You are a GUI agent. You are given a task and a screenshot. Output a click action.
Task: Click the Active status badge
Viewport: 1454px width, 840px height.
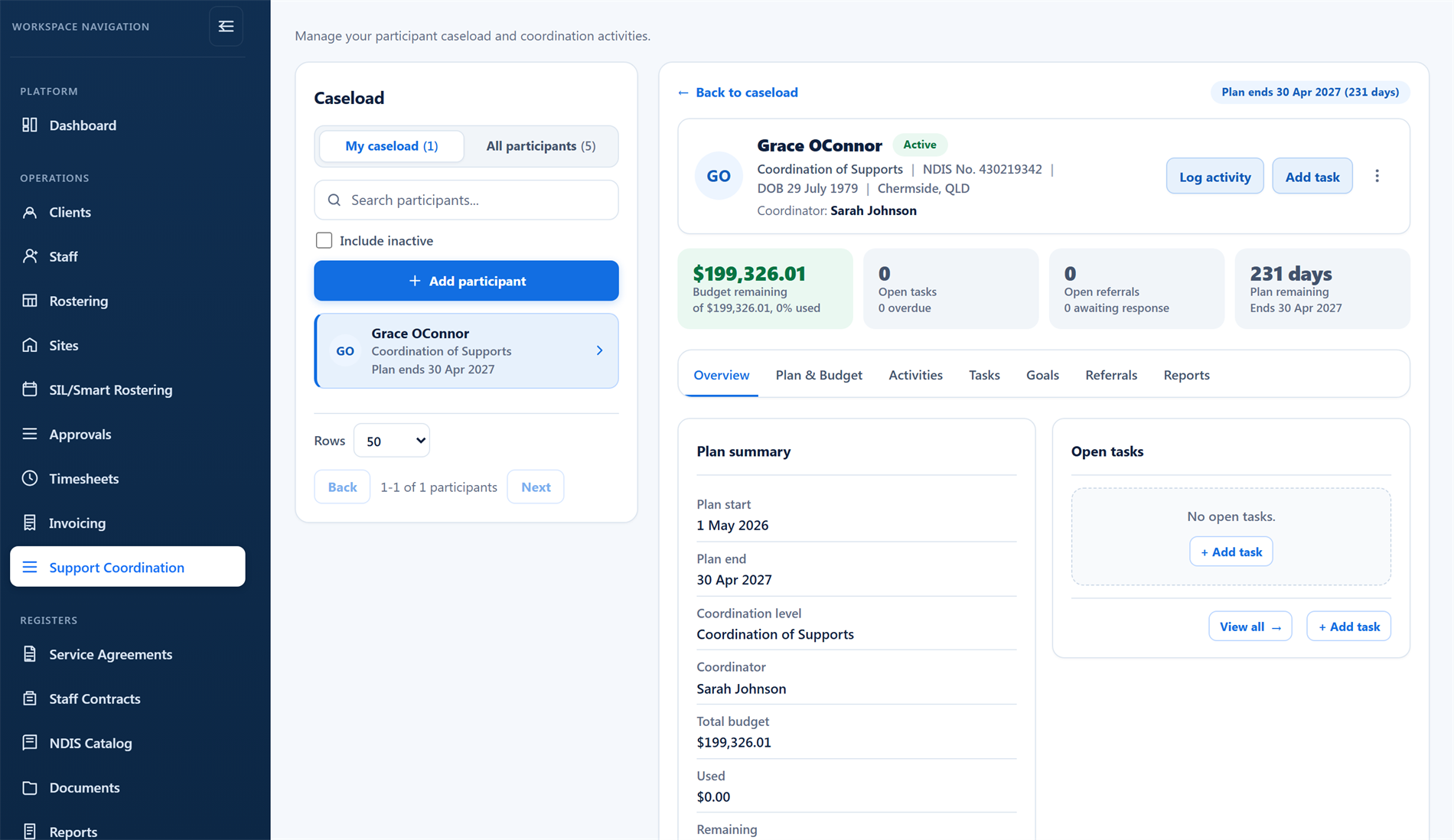click(919, 145)
